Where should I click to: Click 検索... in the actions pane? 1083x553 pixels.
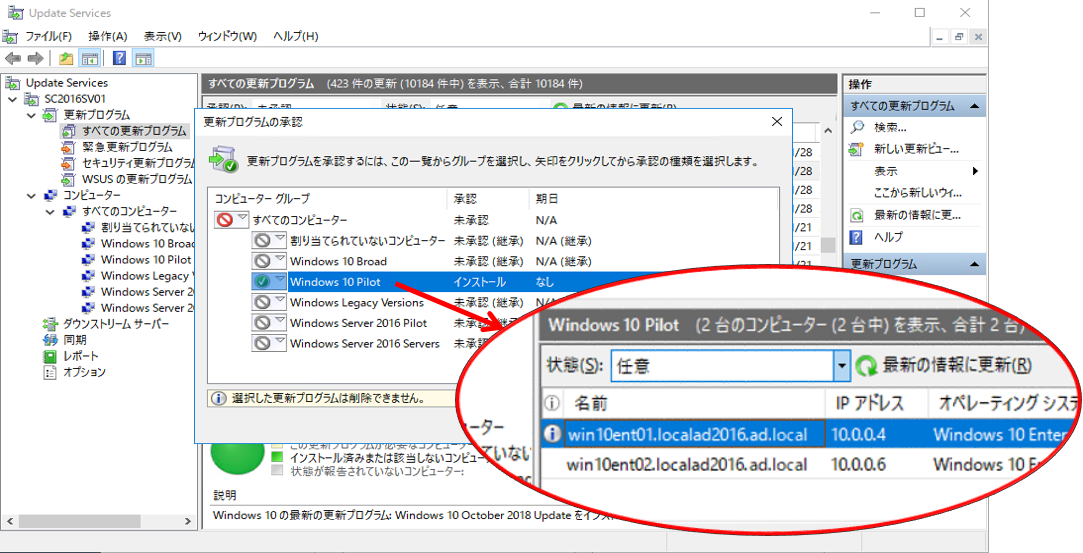890,127
